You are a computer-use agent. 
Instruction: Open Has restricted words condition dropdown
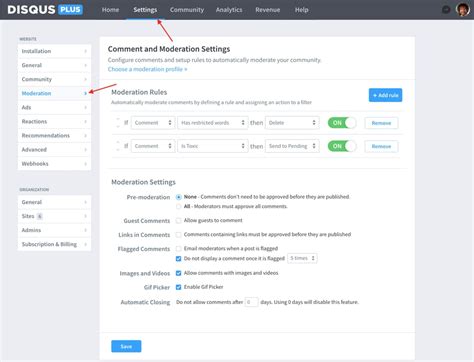tap(213, 123)
